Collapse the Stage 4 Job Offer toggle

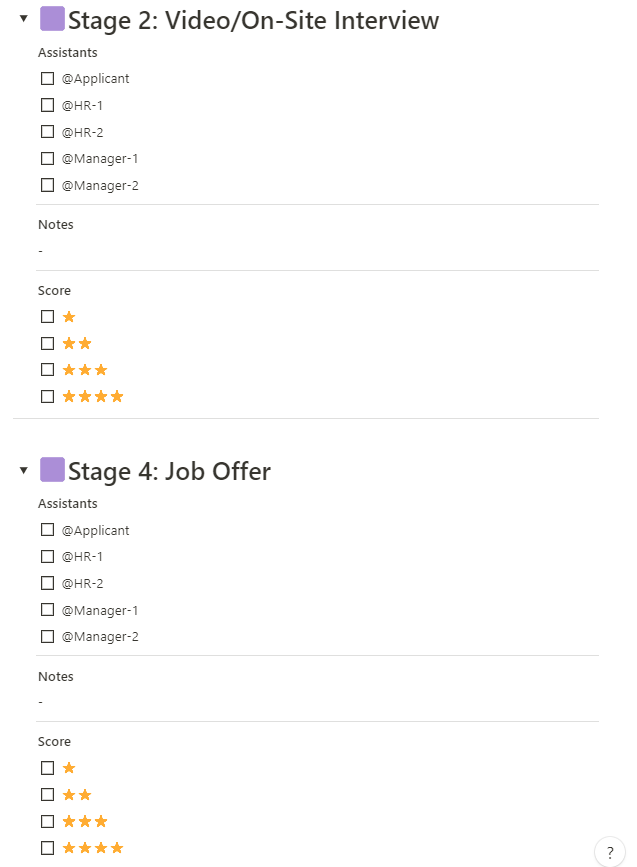point(24,470)
